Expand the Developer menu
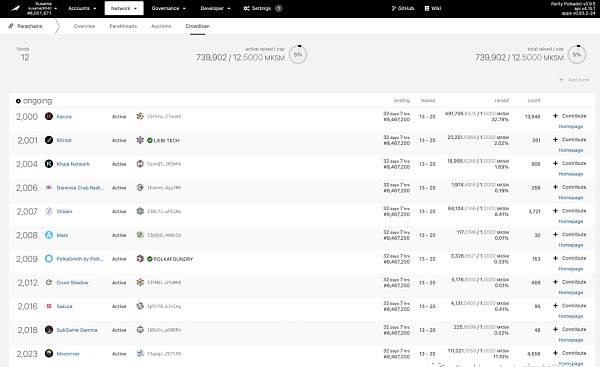The height and width of the screenshot is (367, 600). point(215,8)
